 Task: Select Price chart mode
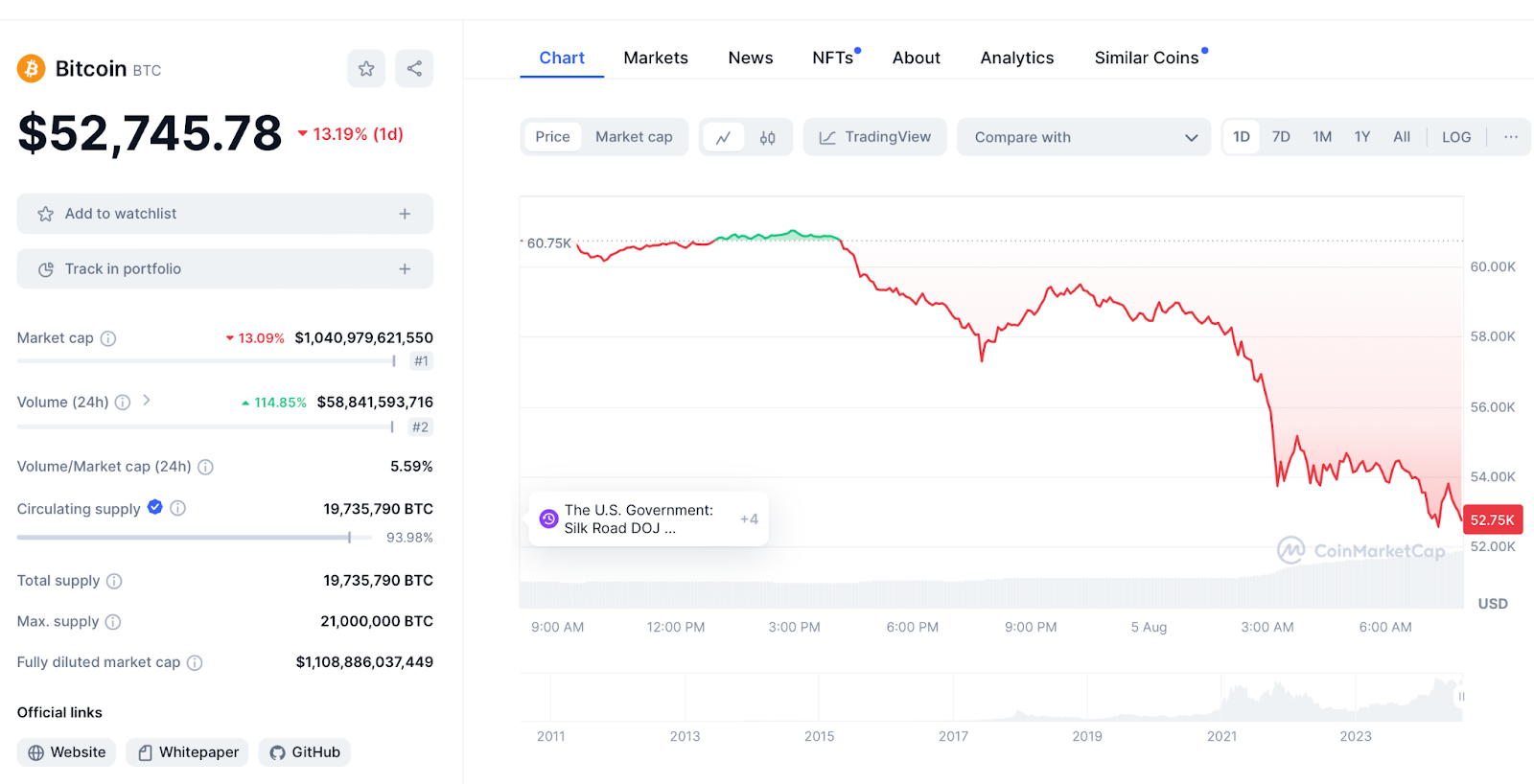click(552, 137)
